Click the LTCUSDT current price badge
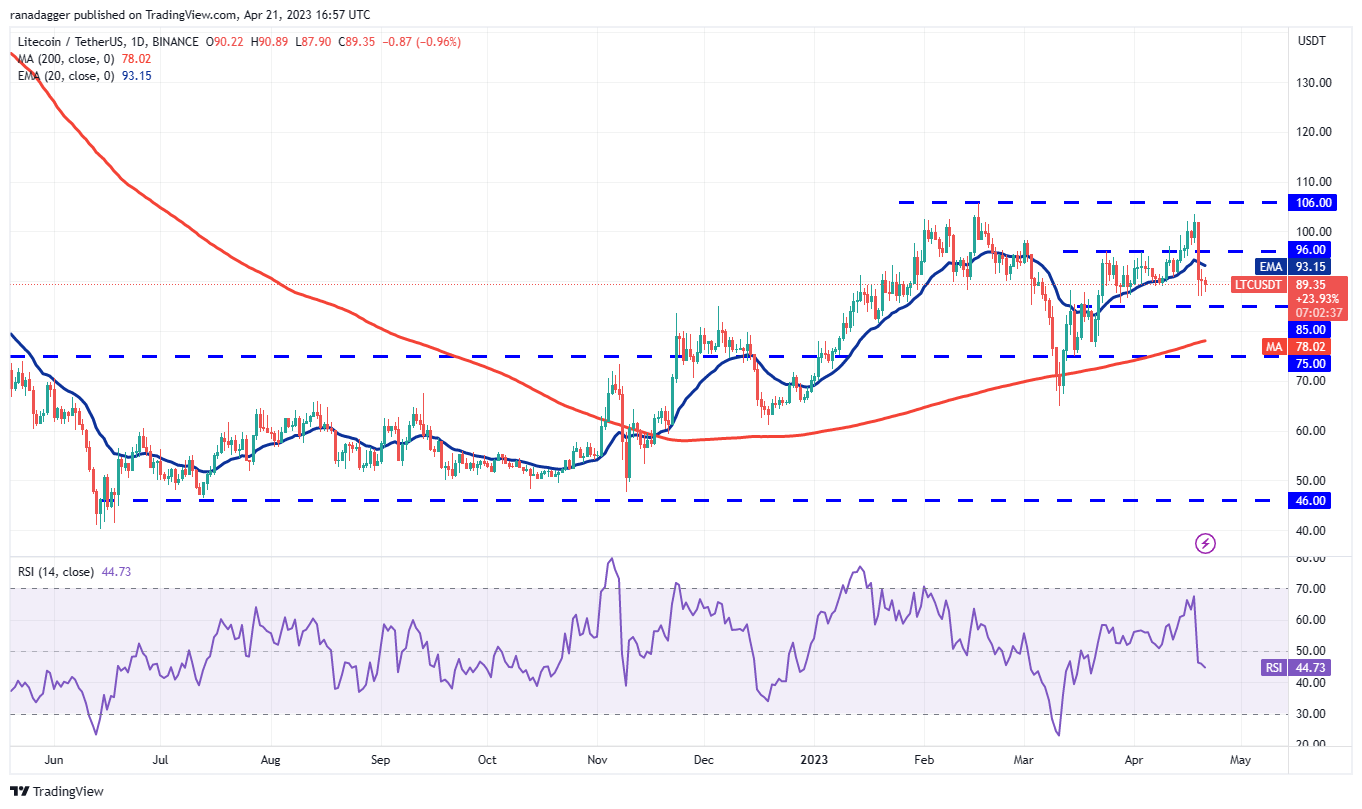 [1257, 285]
